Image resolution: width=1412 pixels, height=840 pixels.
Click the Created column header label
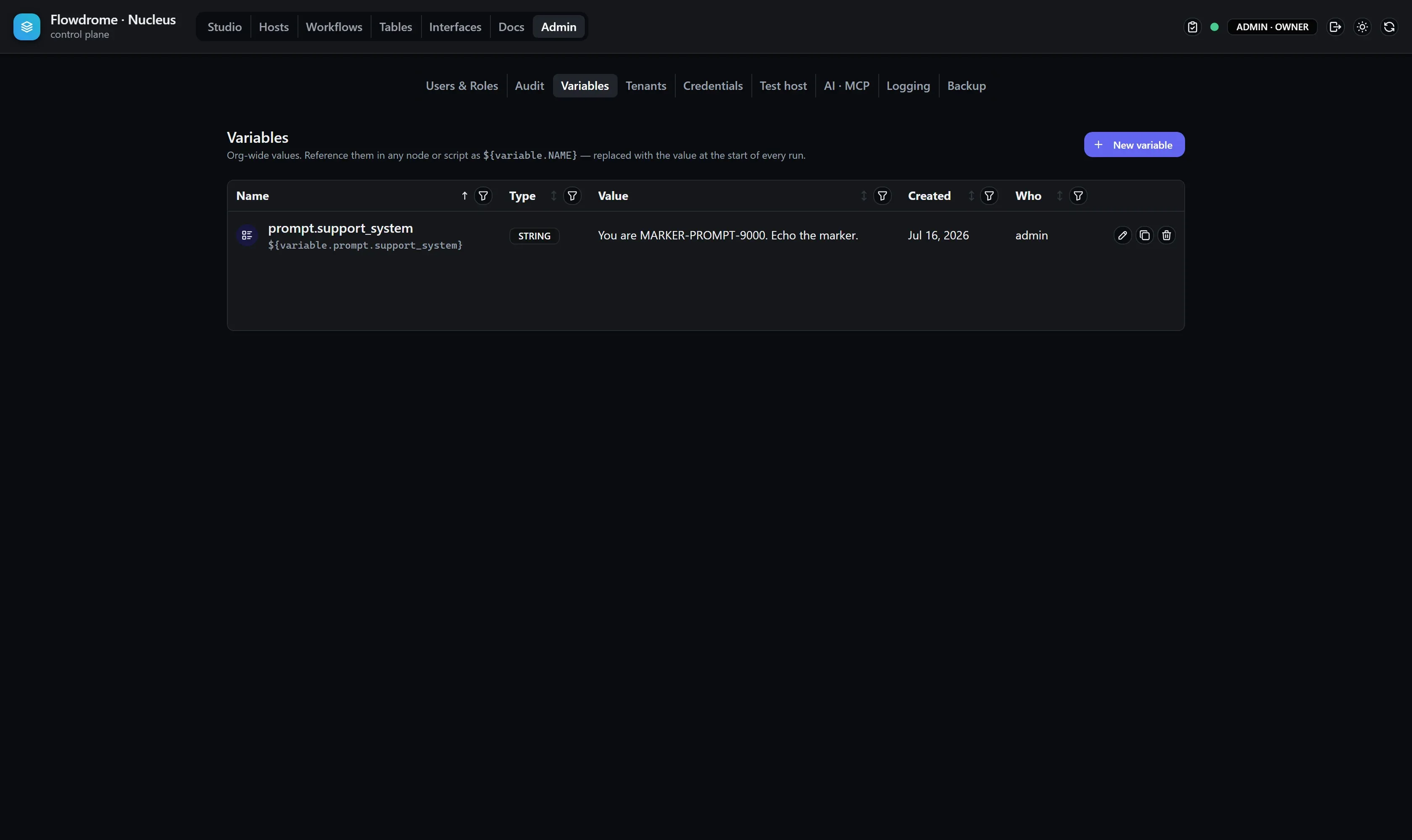[929, 196]
